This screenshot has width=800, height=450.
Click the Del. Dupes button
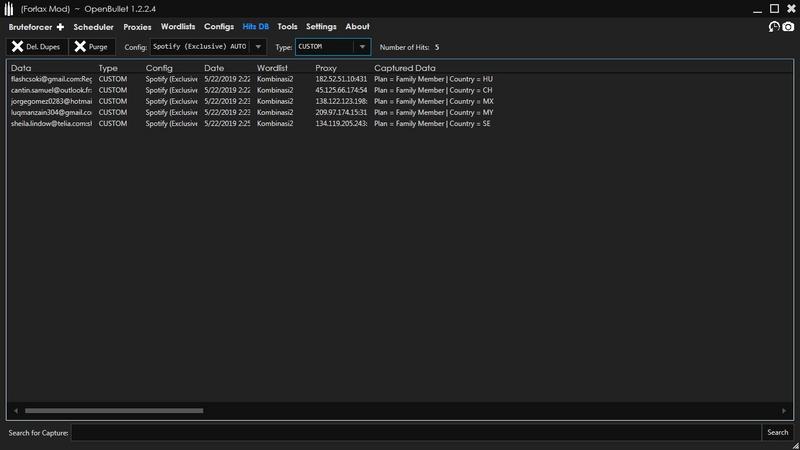click(x=37, y=46)
